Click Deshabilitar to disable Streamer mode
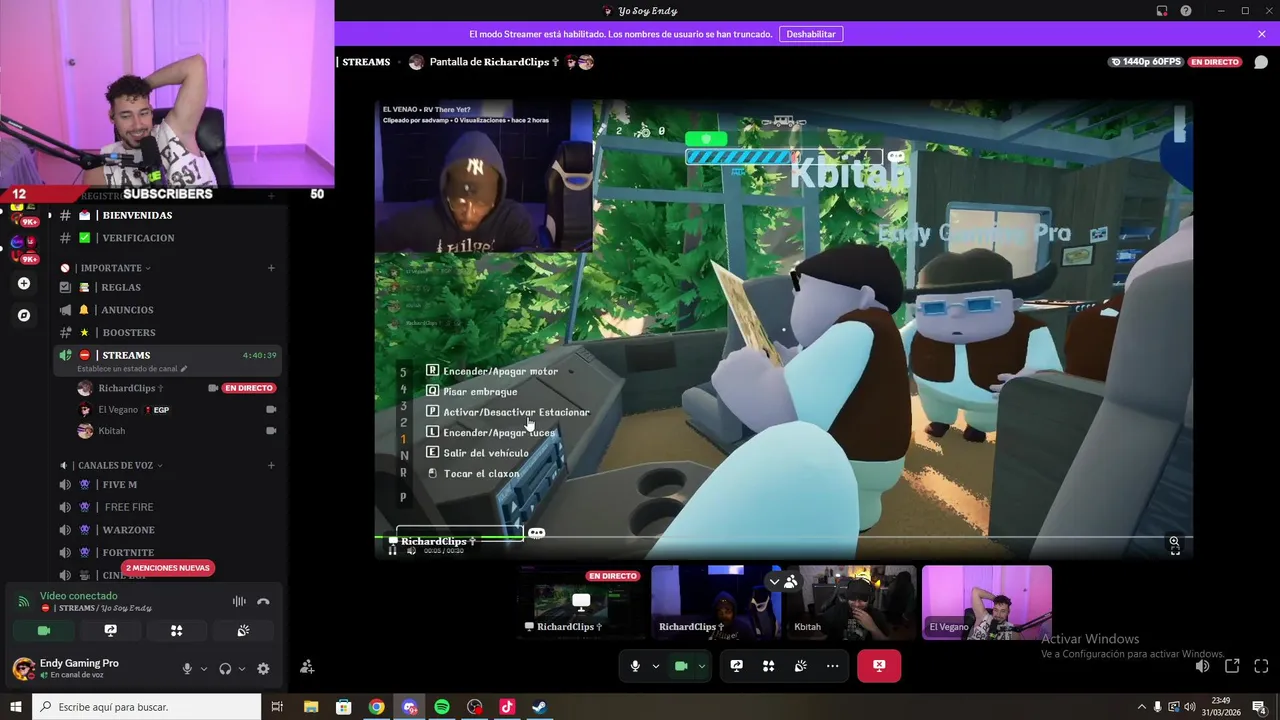The image size is (1280, 720). (x=811, y=34)
